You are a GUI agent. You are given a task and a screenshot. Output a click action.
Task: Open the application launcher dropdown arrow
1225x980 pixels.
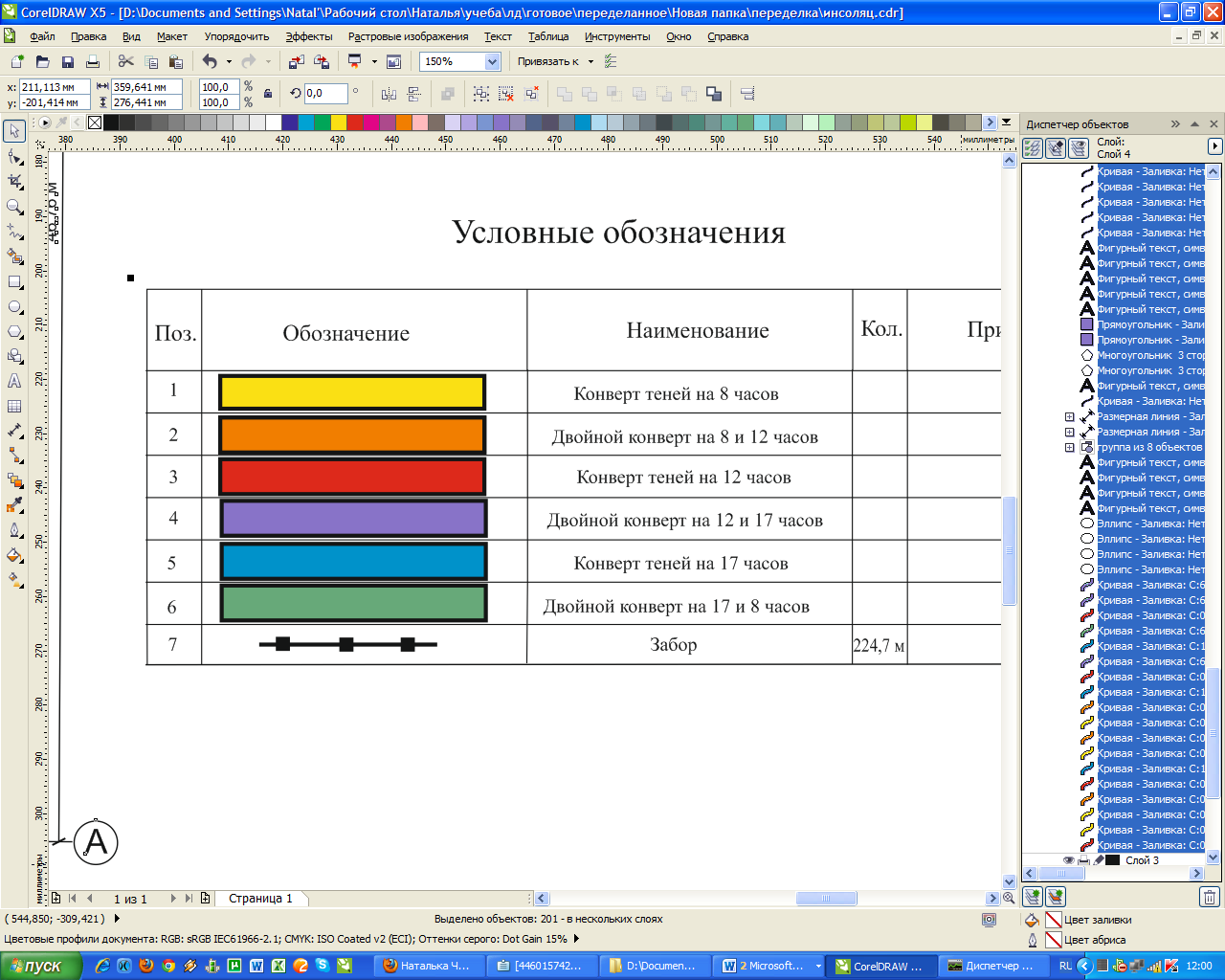pos(374,61)
